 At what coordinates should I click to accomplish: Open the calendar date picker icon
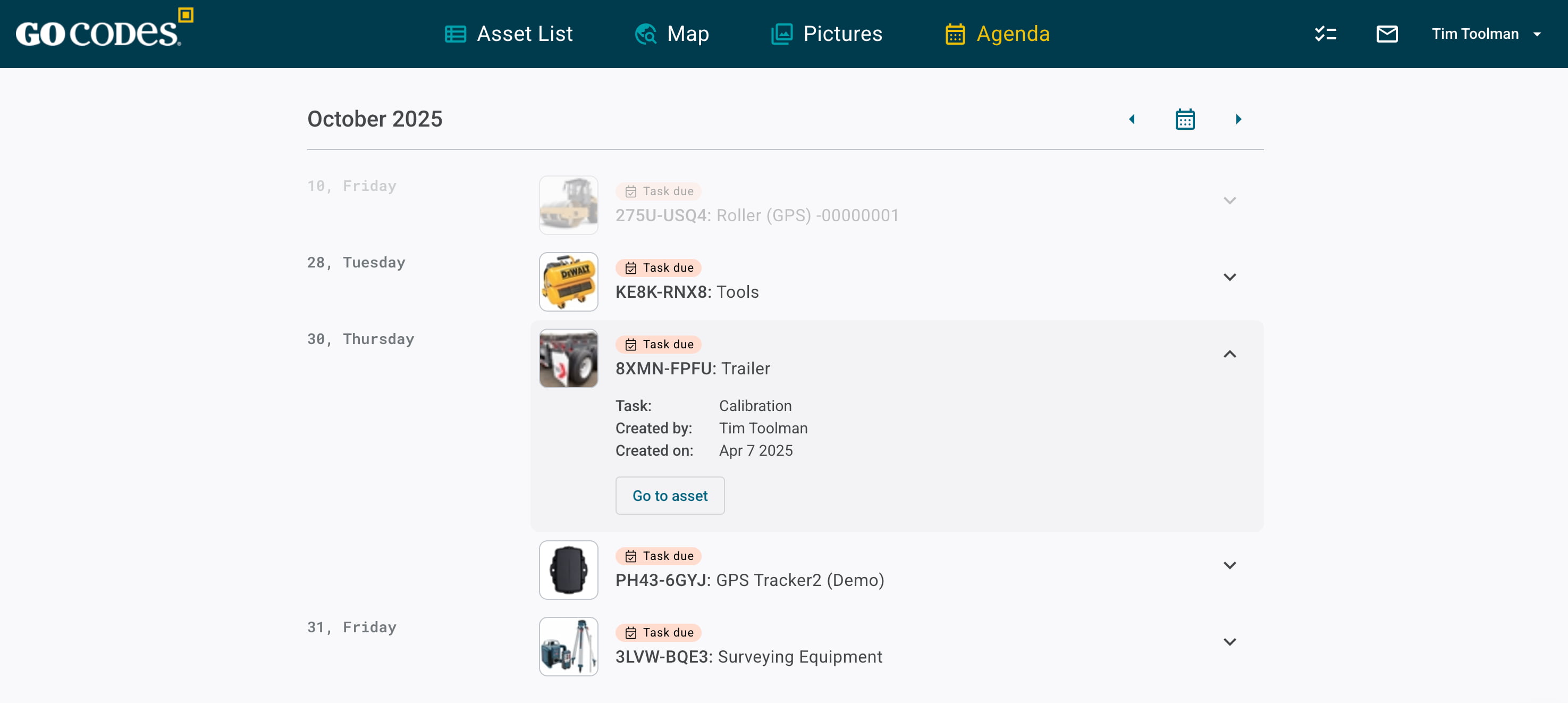(1185, 120)
